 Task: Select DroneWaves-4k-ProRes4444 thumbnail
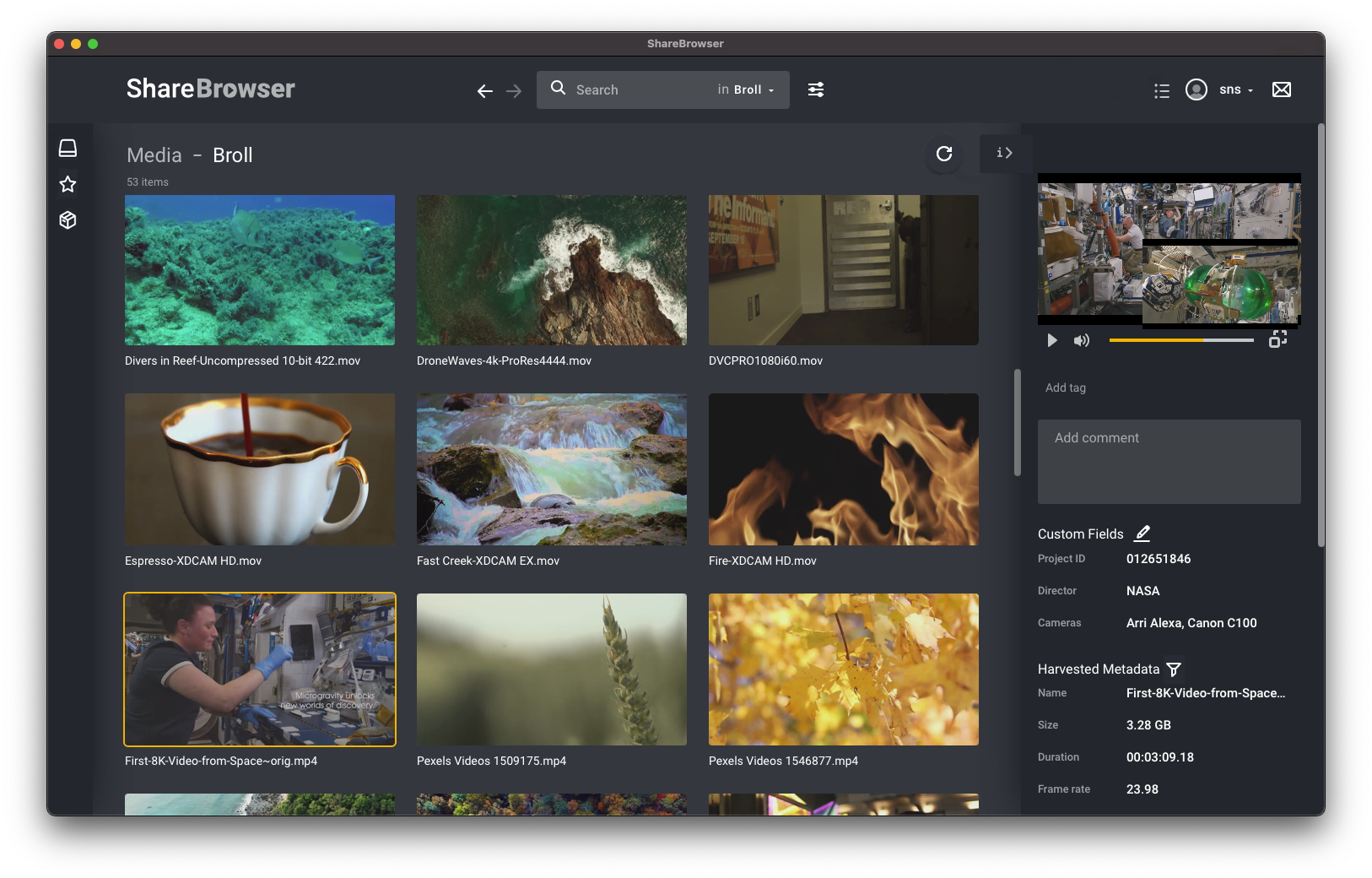pyautogui.click(x=552, y=270)
